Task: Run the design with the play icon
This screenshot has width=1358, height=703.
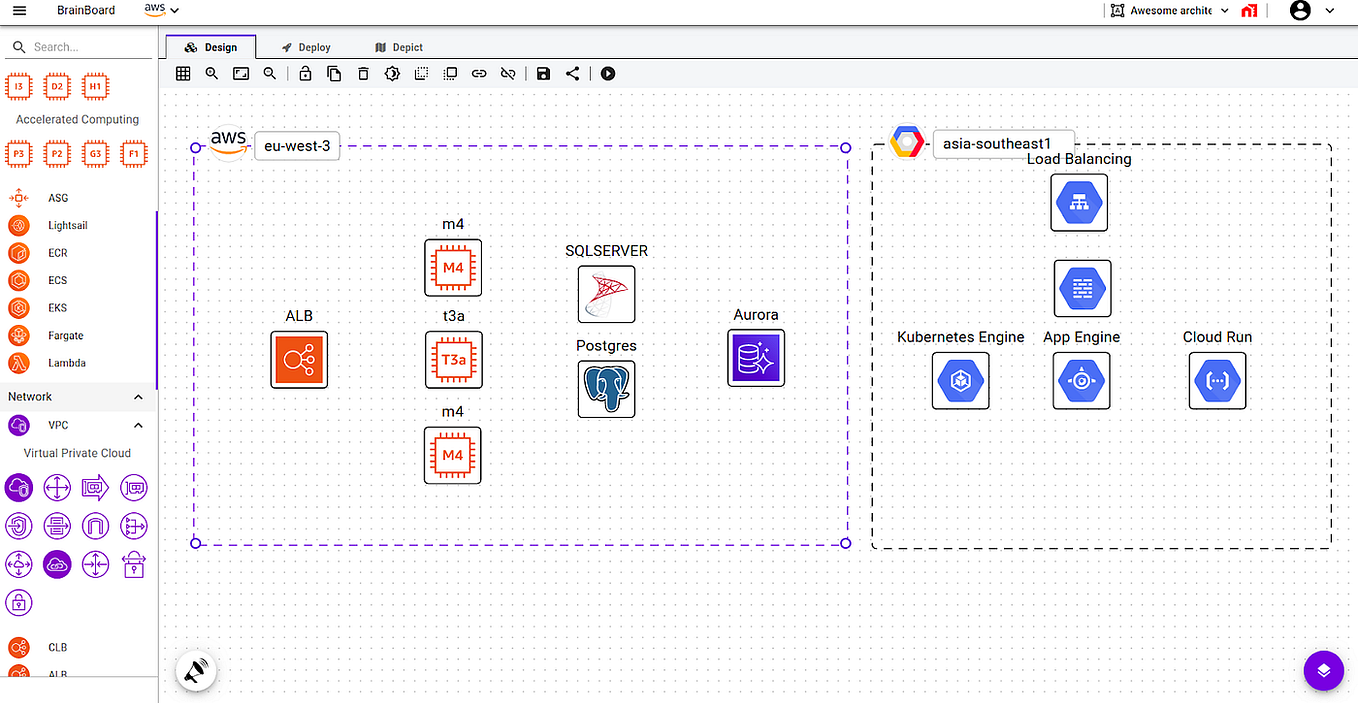Action: pyautogui.click(x=608, y=73)
